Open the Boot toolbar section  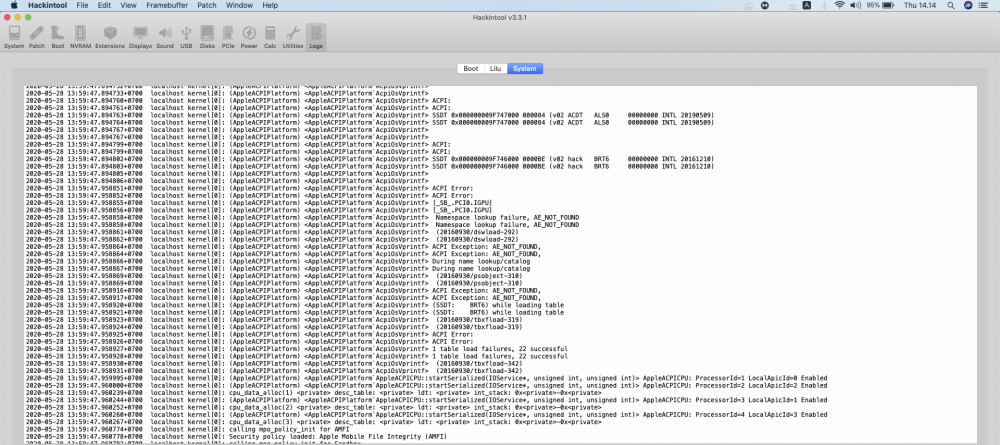click(58, 37)
